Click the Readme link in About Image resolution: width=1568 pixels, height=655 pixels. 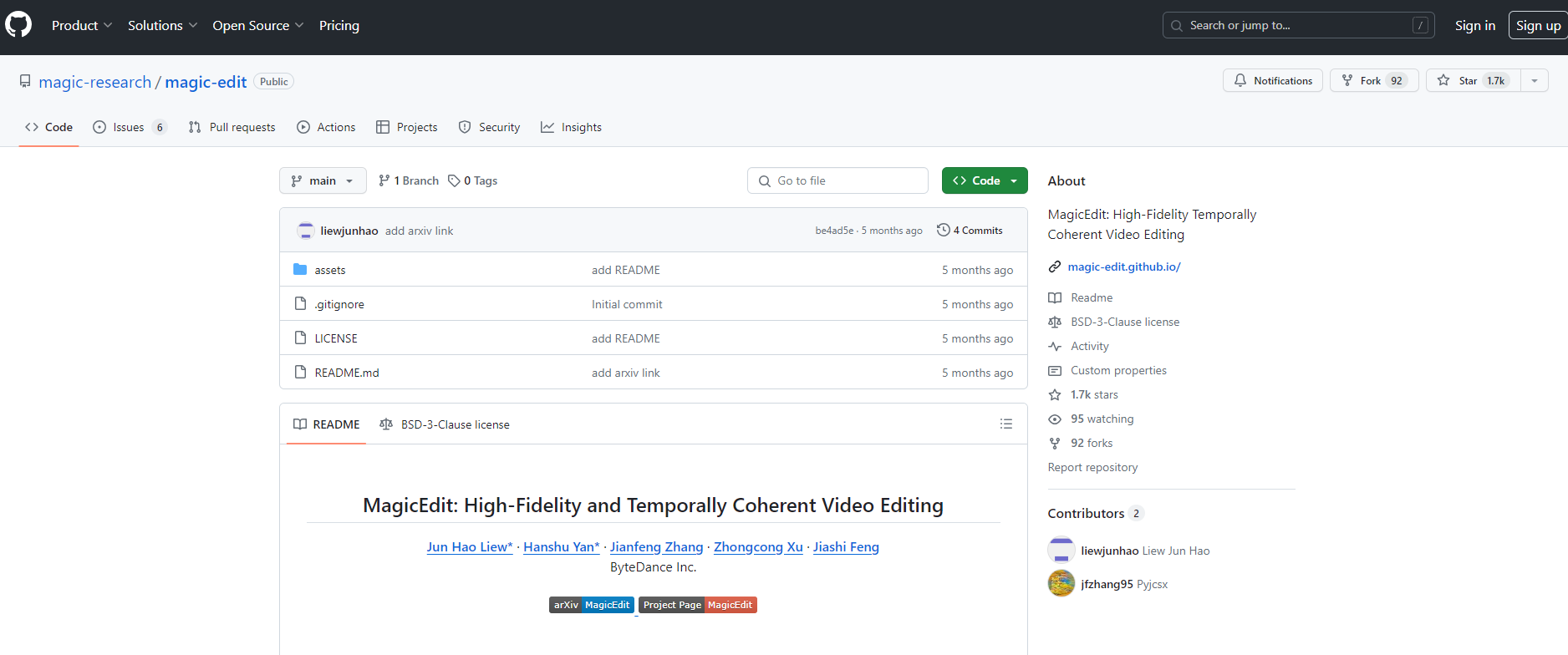tap(1092, 297)
